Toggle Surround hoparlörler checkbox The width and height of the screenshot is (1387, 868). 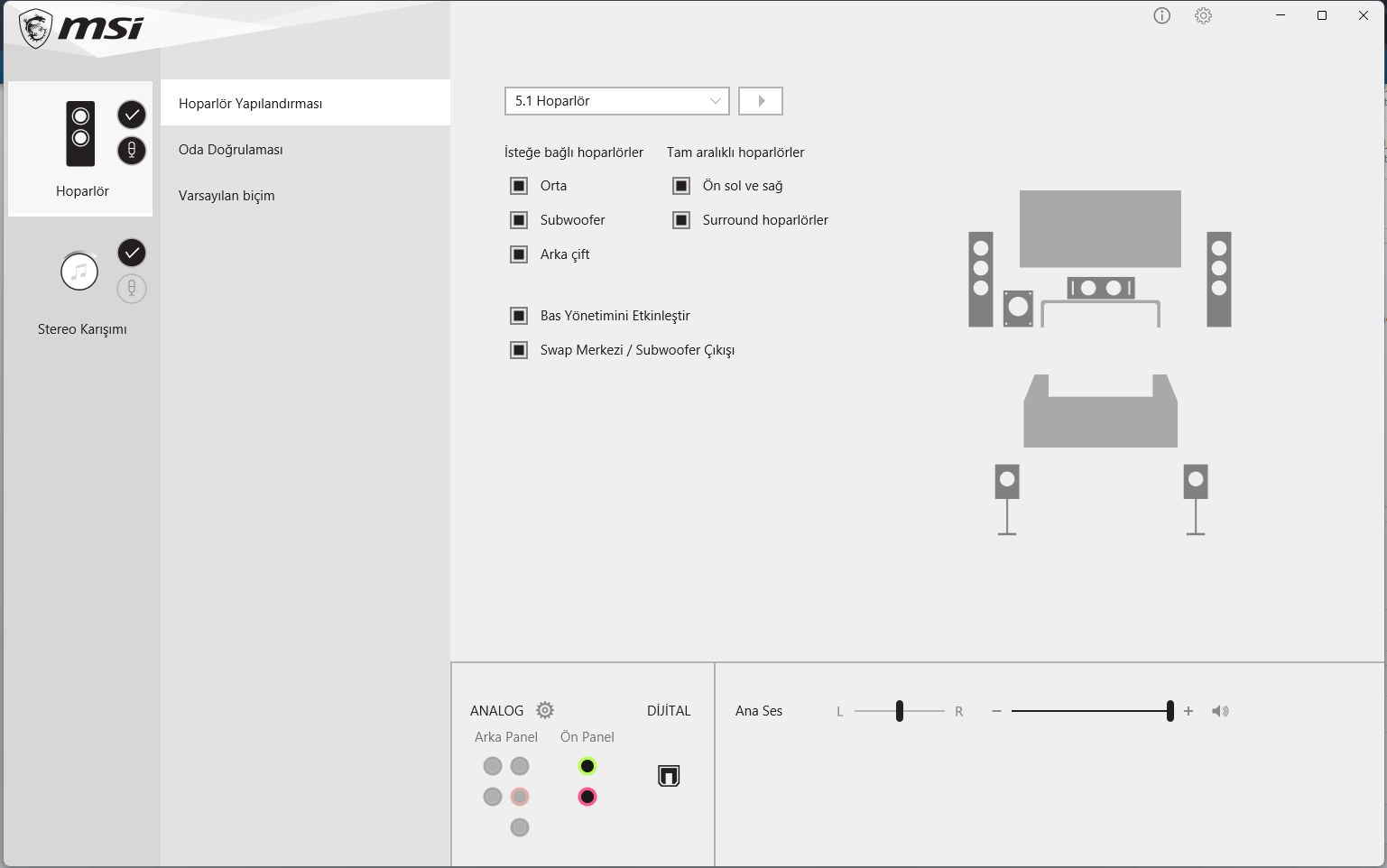point(681,220)
